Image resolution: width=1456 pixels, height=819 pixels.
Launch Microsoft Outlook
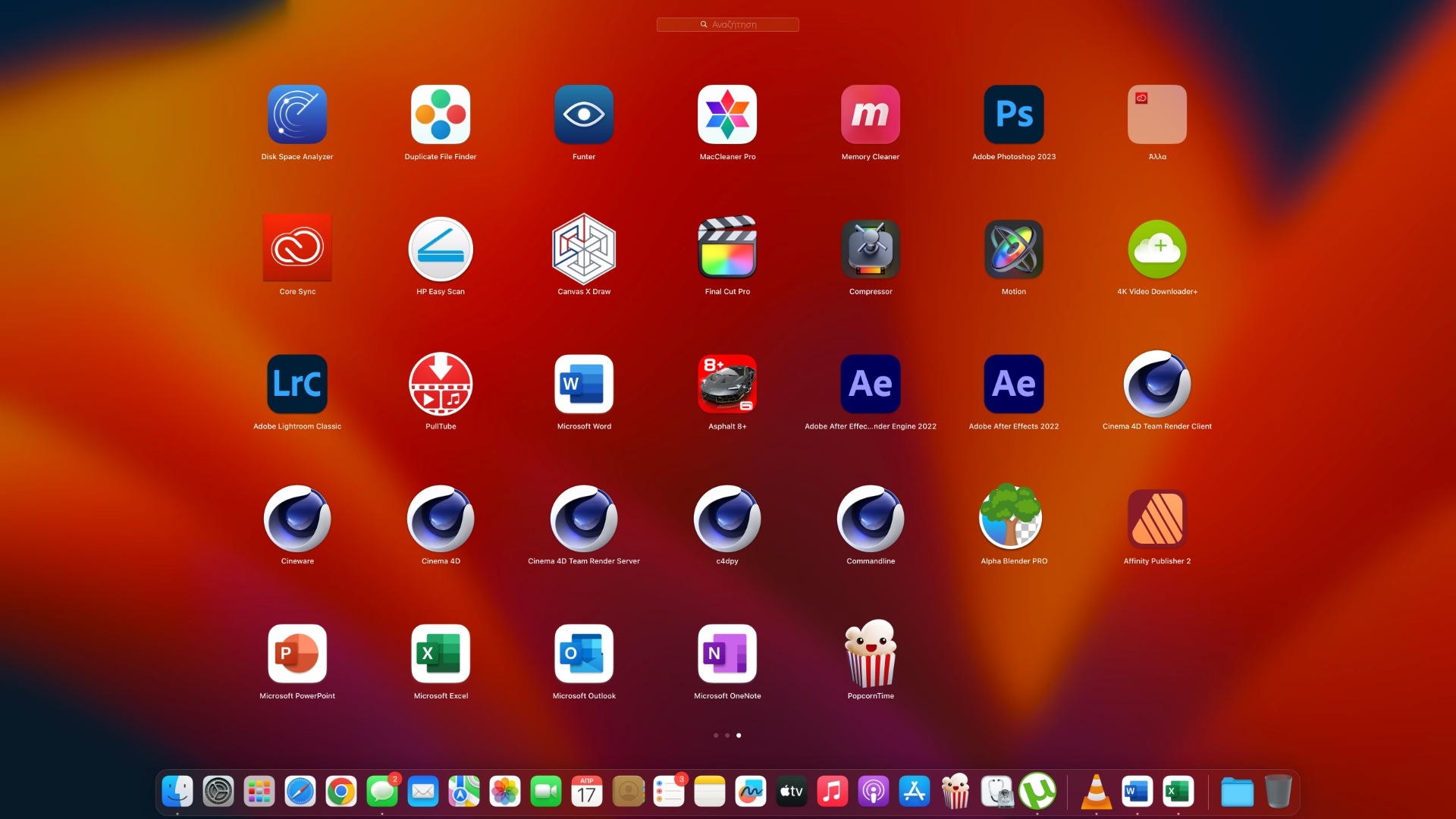pos(584,654)
